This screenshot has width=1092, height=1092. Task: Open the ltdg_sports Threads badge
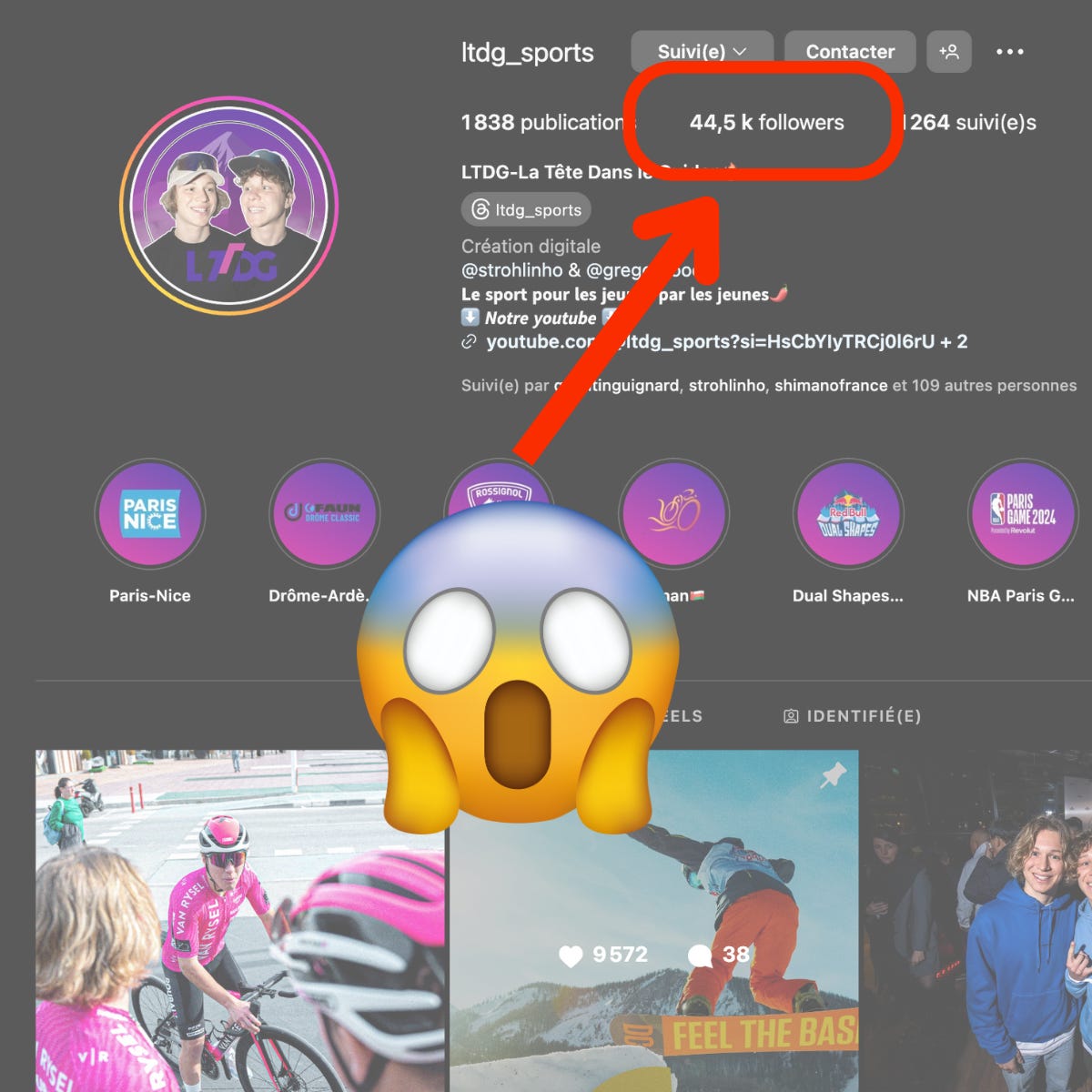(x=526, y=210)
